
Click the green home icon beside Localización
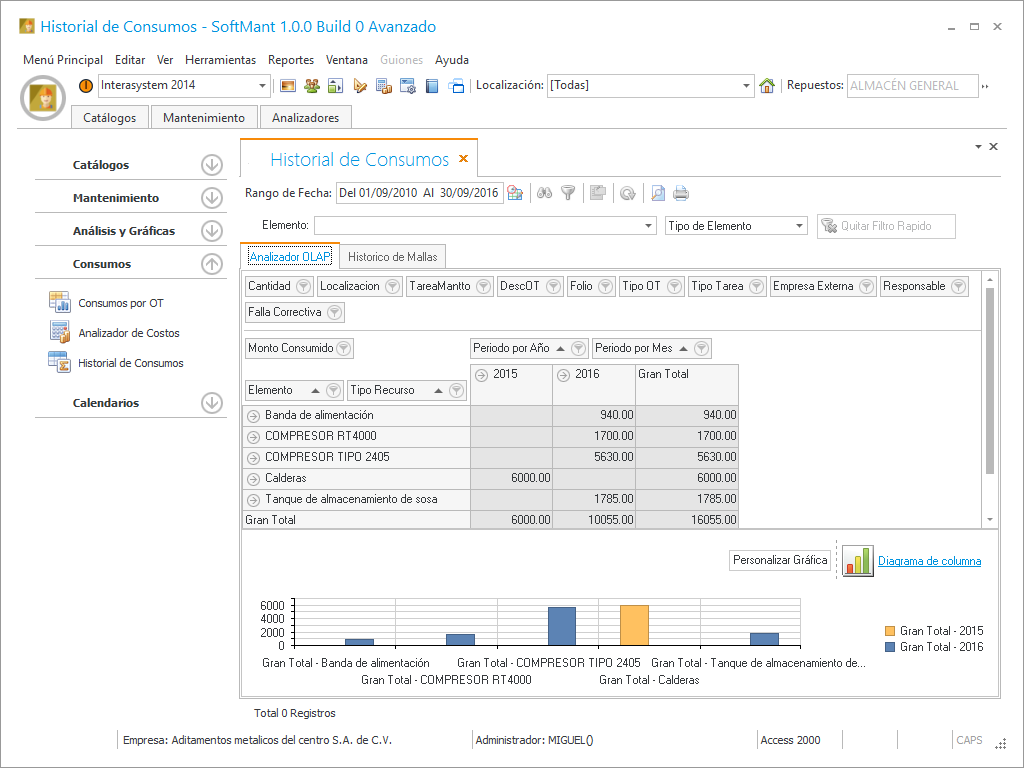click(767, 86)
